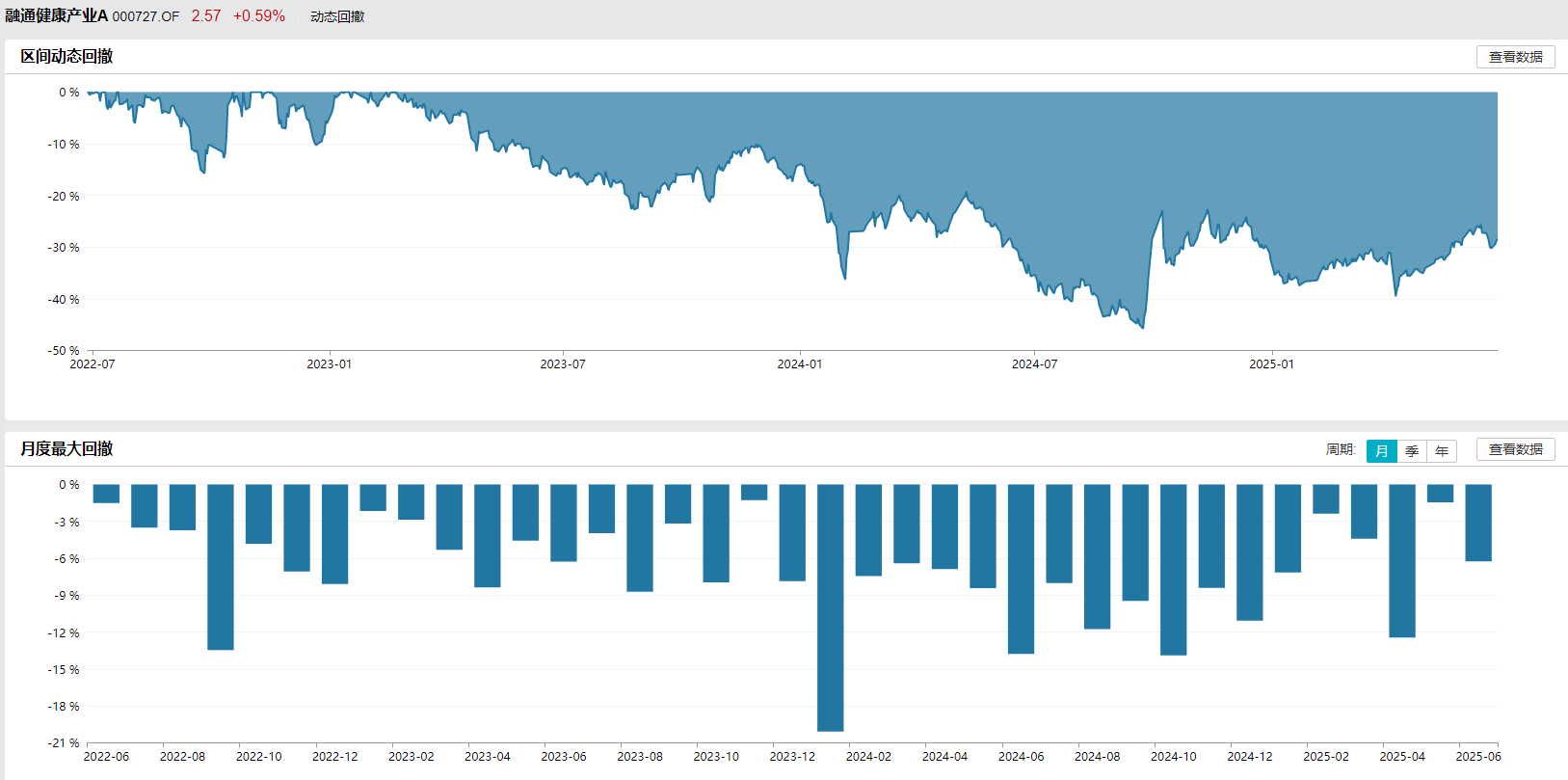This screenshot has height=780, width=1568.
Task: Select the 2025-04 monthly drawdown bar
Action: click(x=1401, y=560)
